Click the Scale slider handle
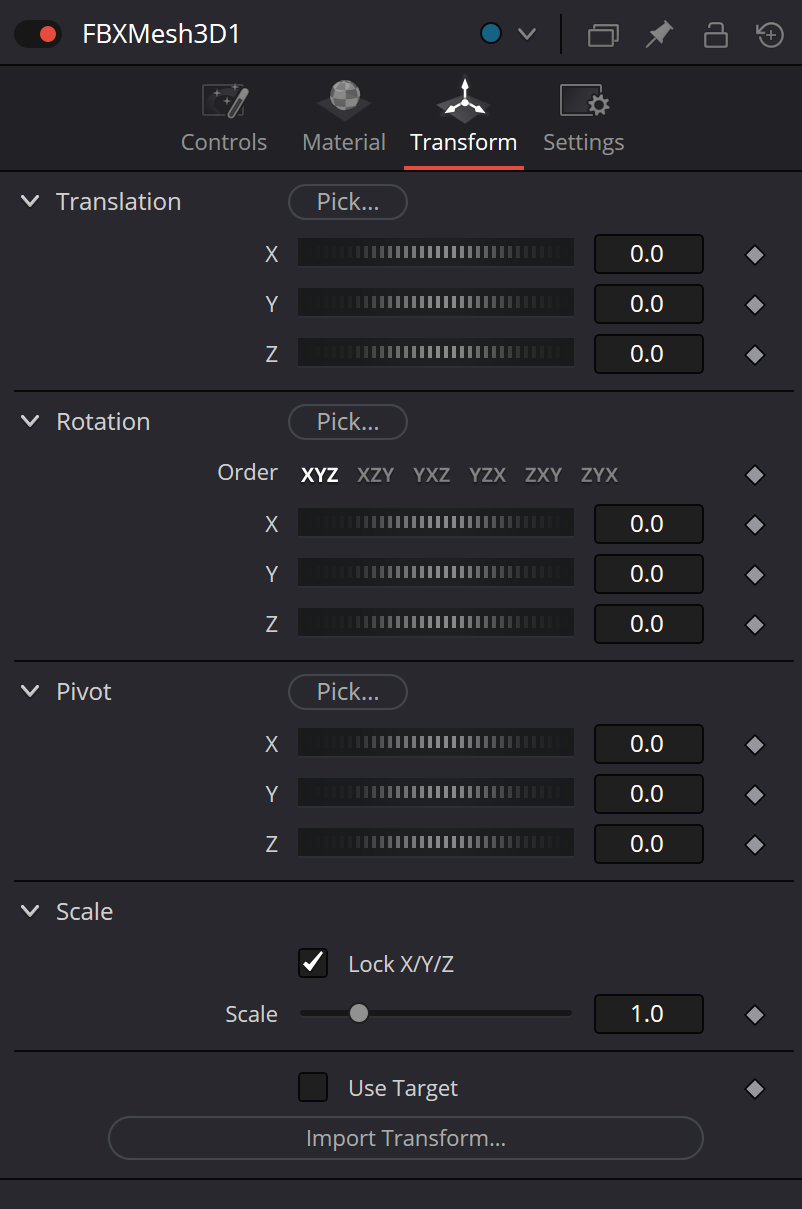 (359, 1013)
